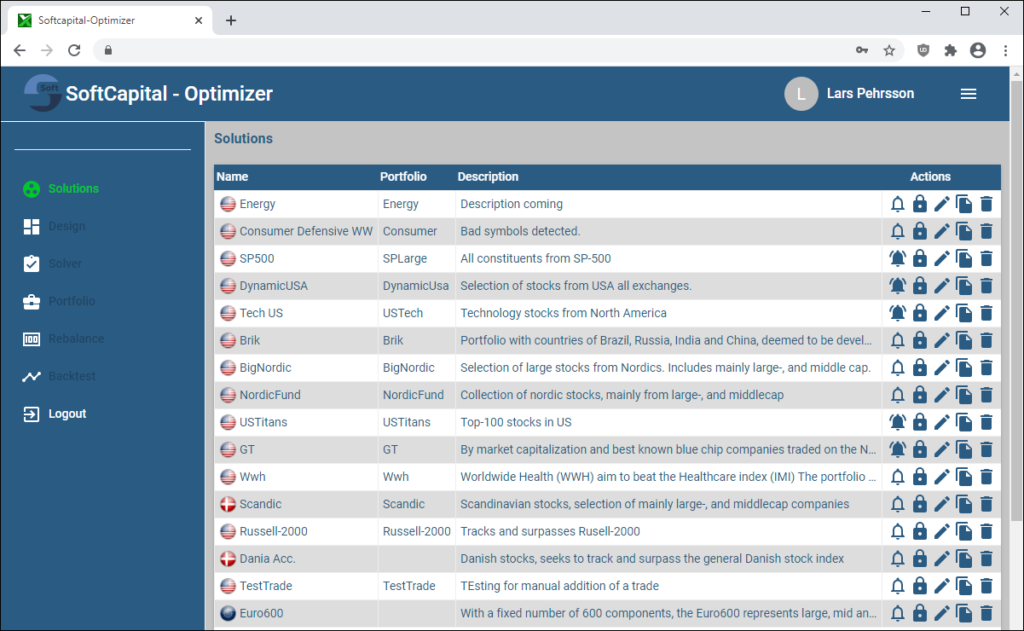
Task: Open the Lars Pehrsson user profile
Action: click(850, 94)
